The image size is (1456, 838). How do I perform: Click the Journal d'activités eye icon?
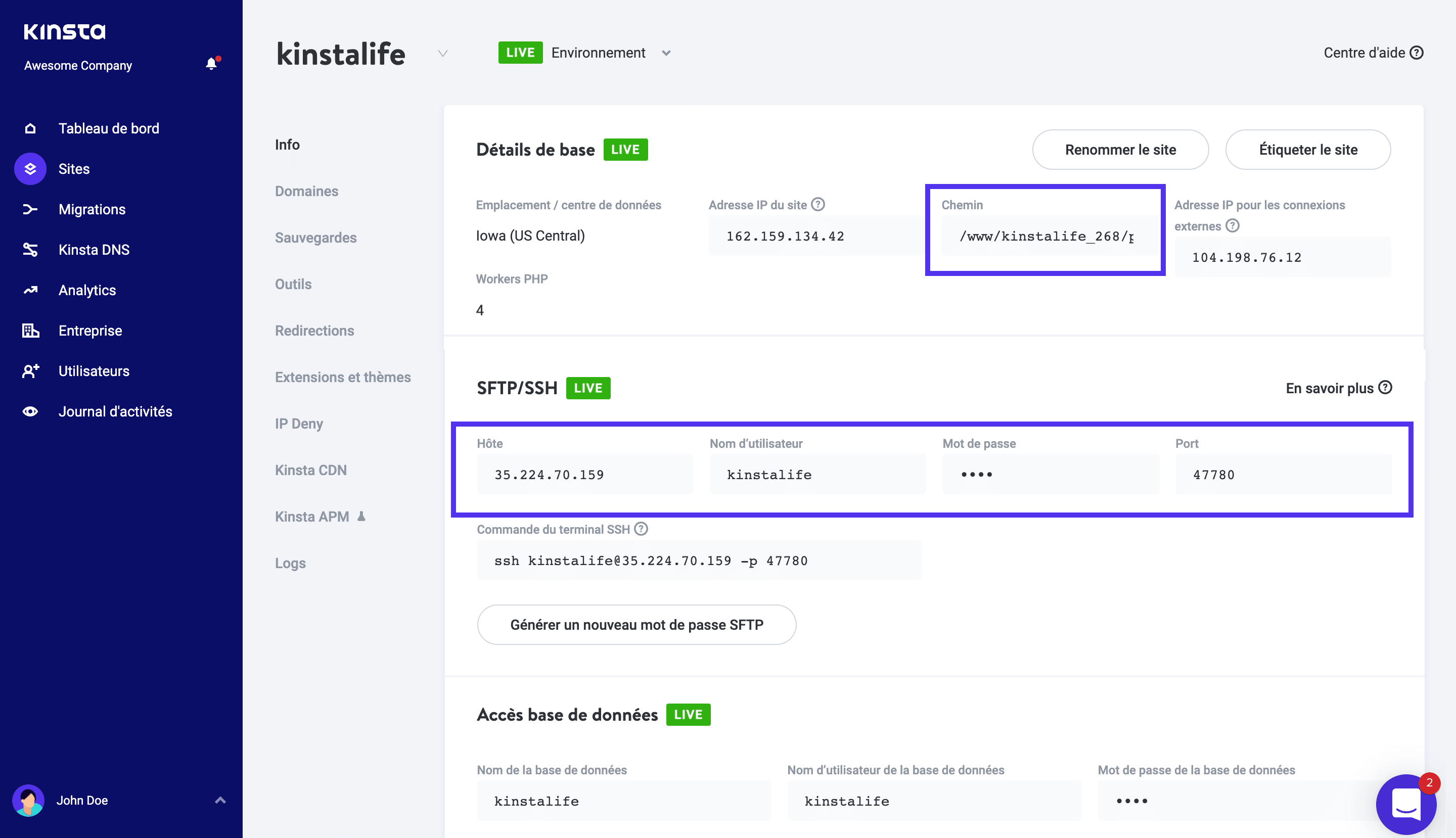(30, 411)
